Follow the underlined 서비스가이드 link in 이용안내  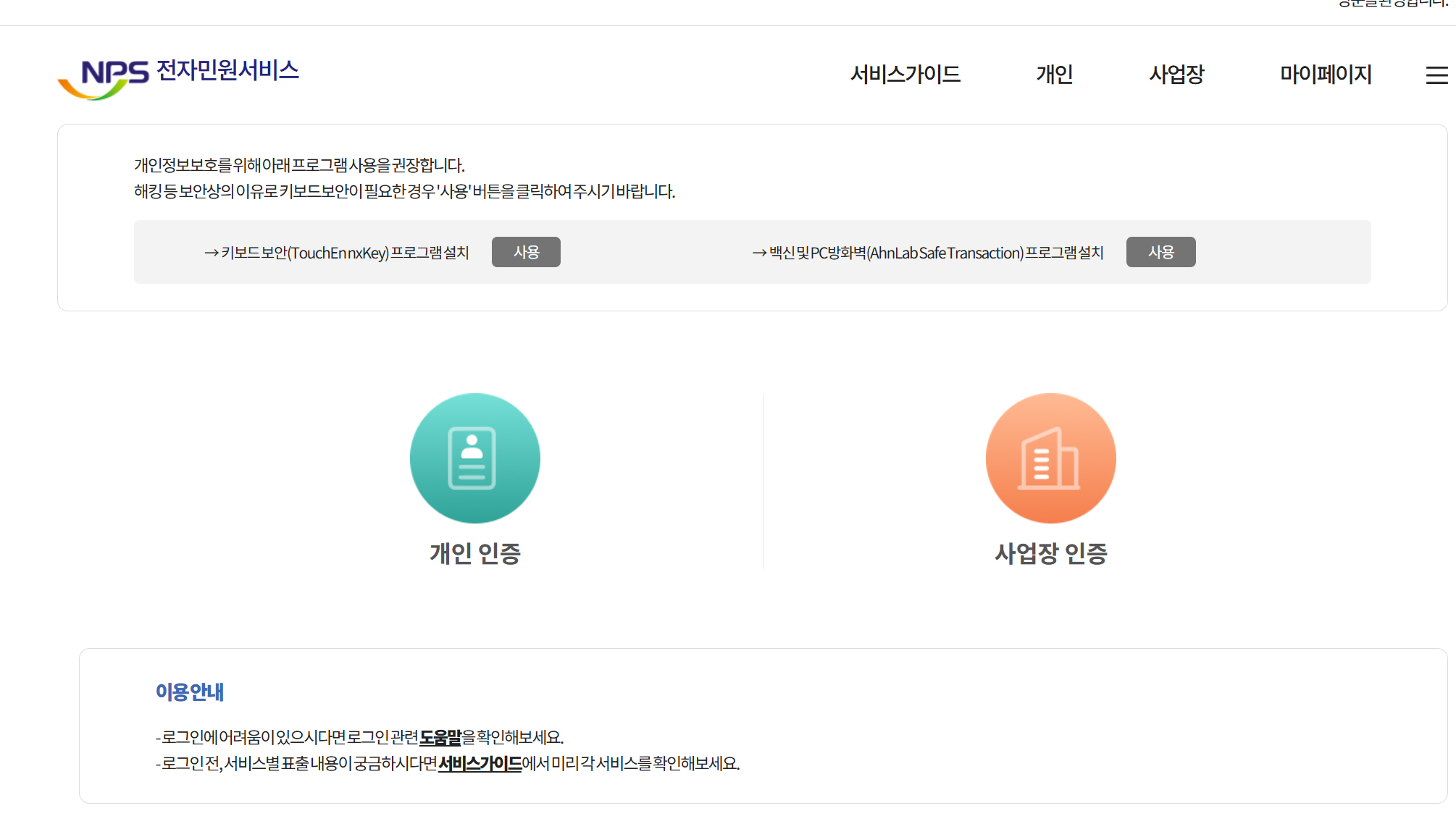pos(480,763)
